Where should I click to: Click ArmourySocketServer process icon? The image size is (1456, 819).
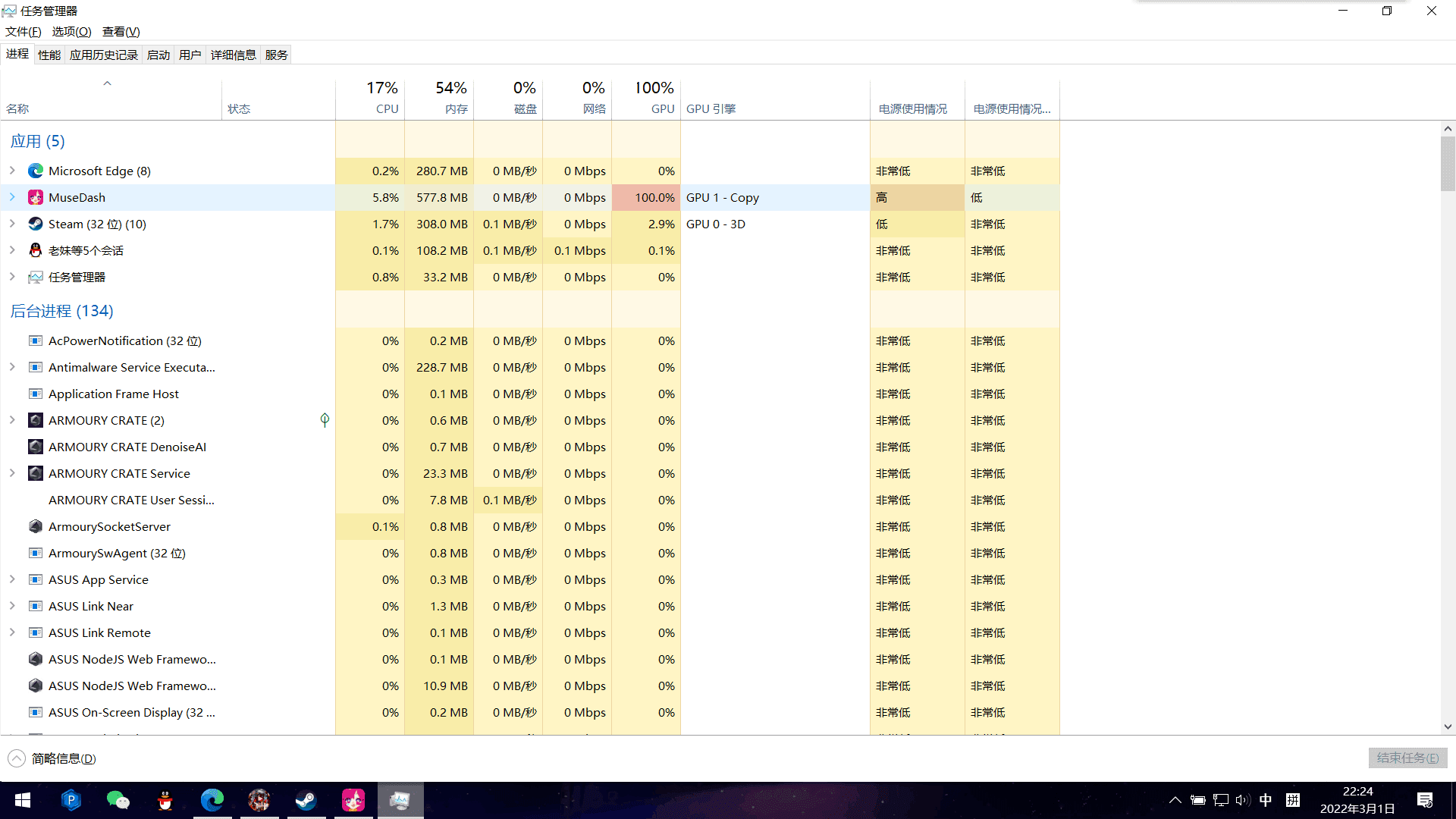point(36,526)
